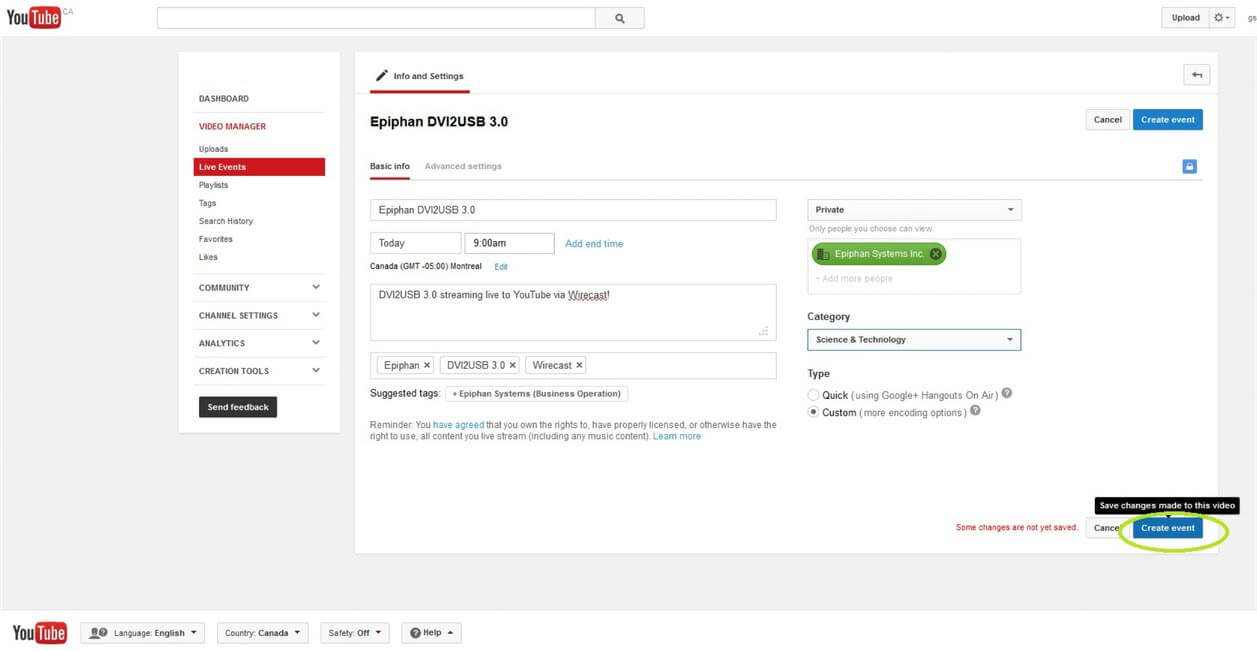Screen dimensions: 1257x651
Task: Click the YouTube search input field
Action: click(376, 18)
